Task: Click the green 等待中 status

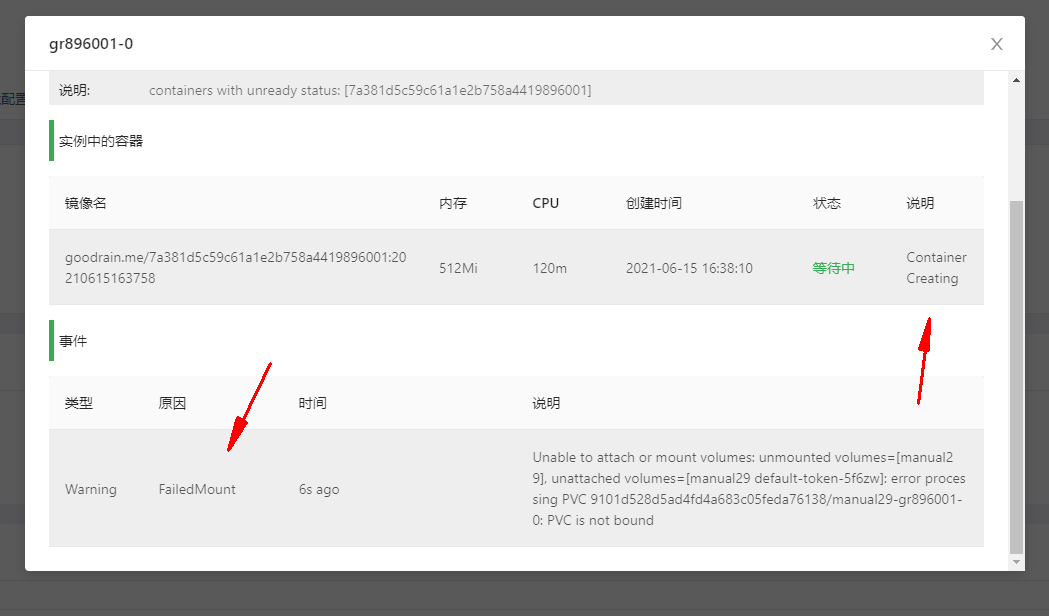Action: [x=834, y=268]
